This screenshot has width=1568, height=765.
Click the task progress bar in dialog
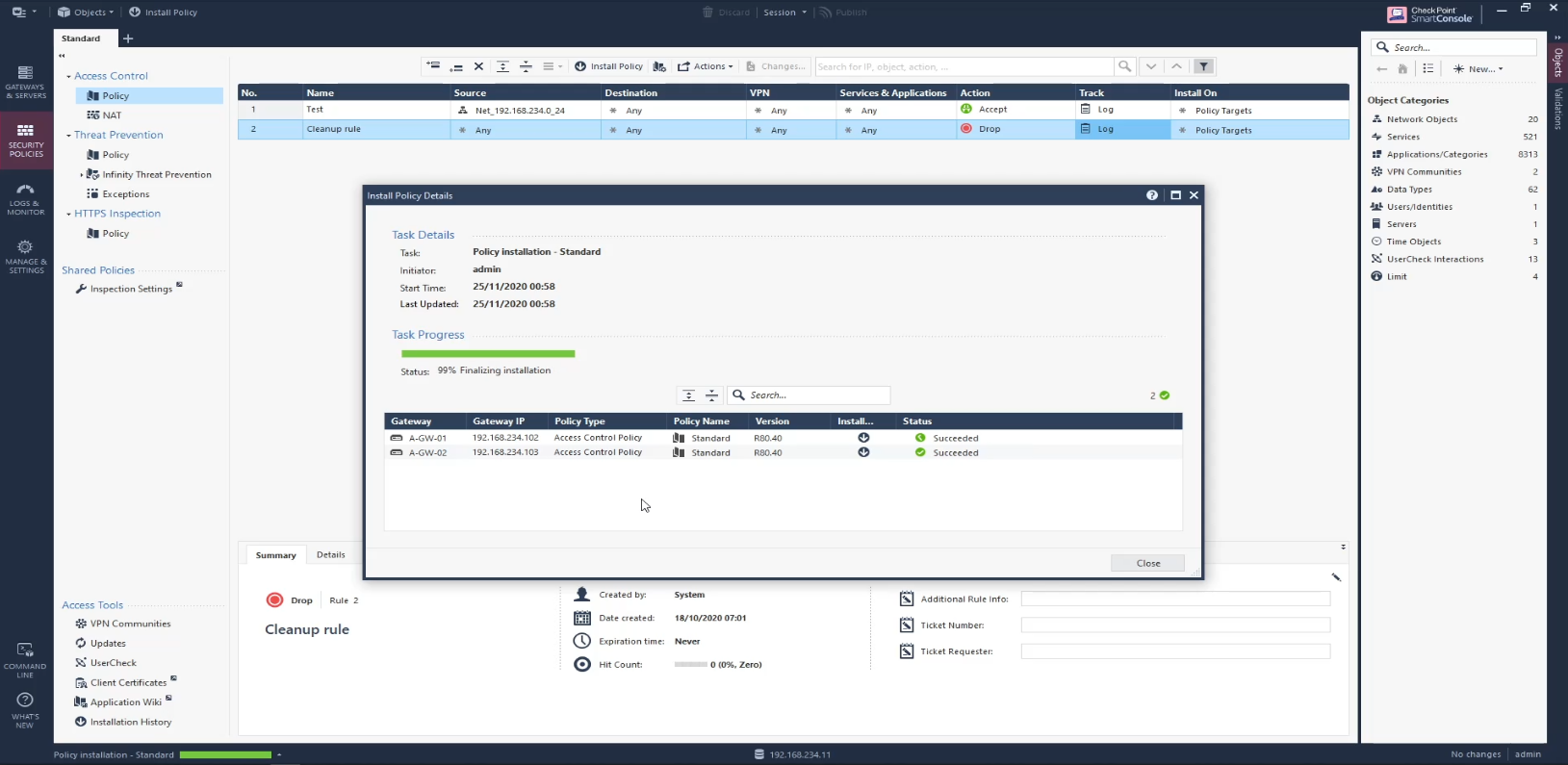point(488,354)
